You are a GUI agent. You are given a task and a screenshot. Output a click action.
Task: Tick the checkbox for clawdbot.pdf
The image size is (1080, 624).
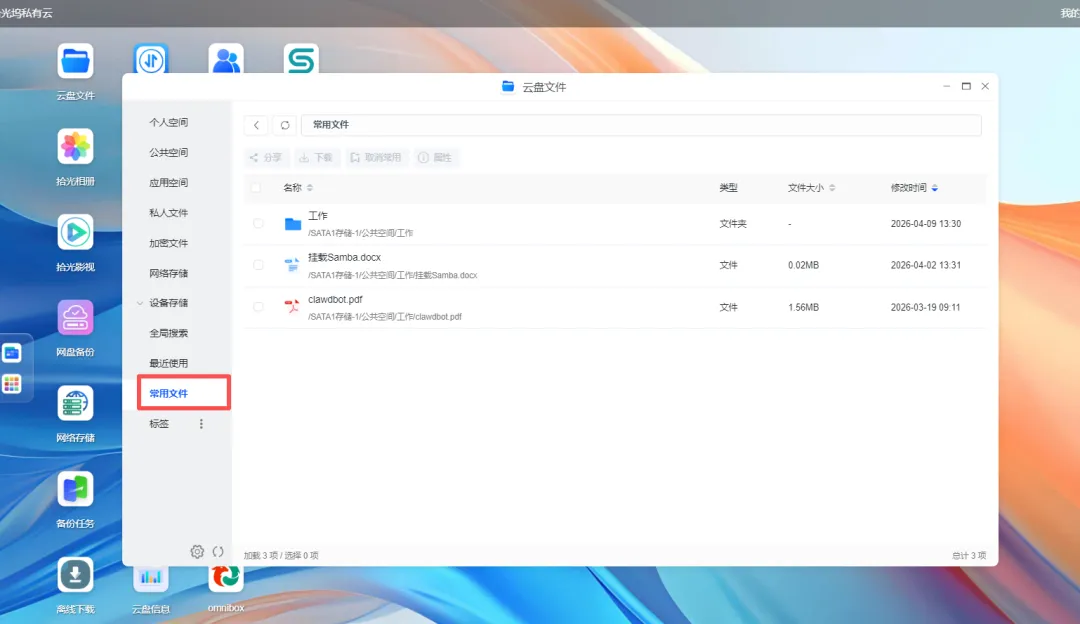[258, 307]
